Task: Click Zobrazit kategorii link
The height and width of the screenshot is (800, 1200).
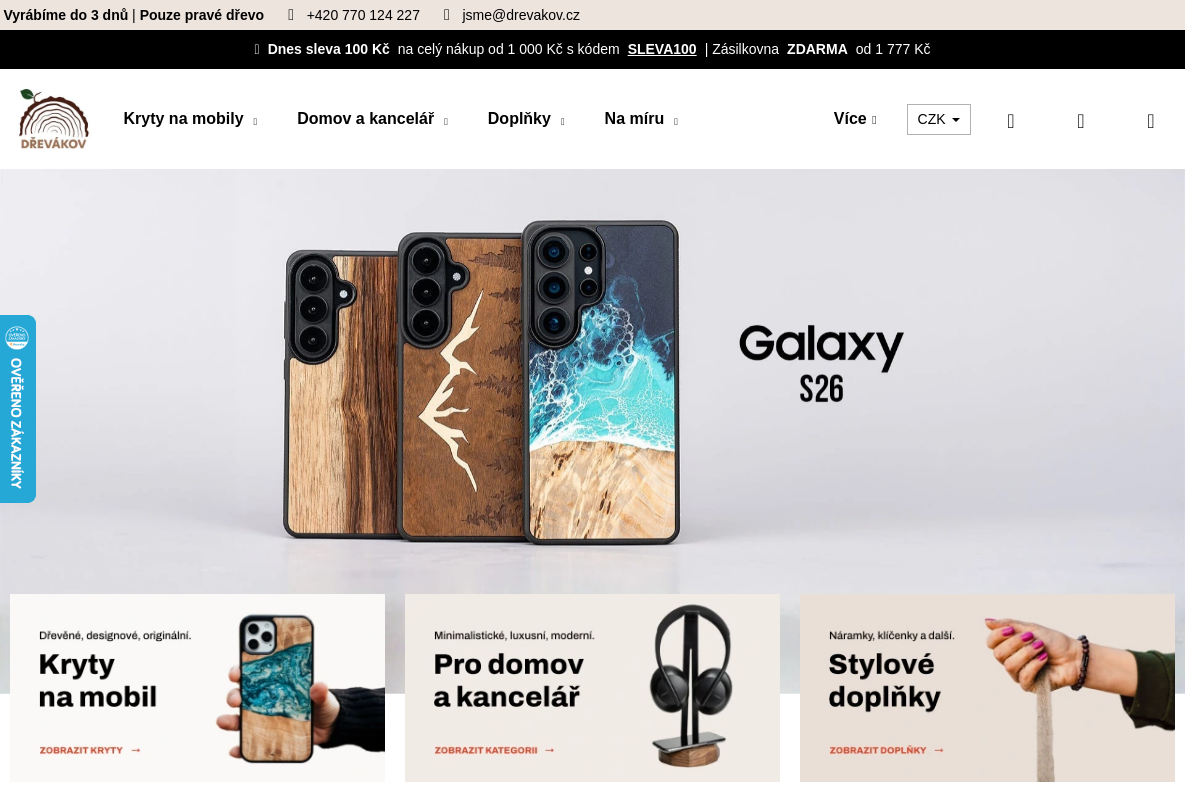Action: coord(494,750)
